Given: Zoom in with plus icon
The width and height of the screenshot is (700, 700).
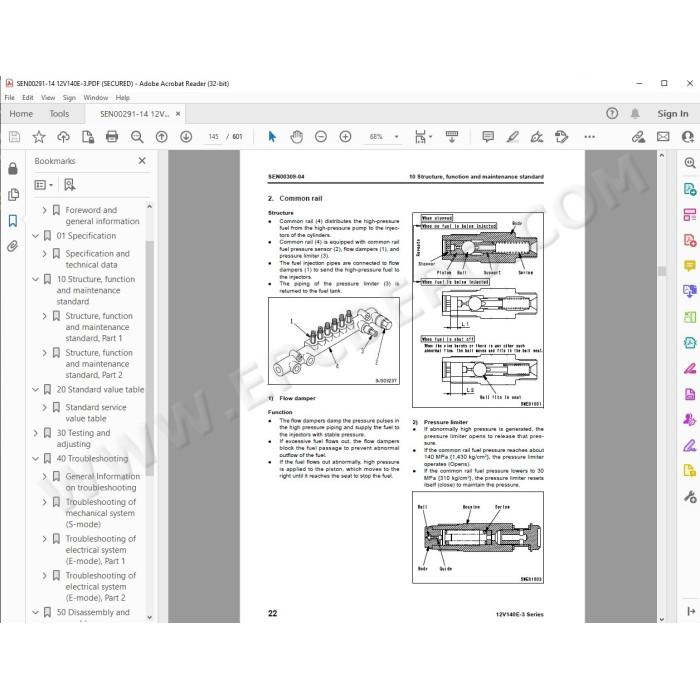Looking at the screenshot, I should tap(345, 137).
